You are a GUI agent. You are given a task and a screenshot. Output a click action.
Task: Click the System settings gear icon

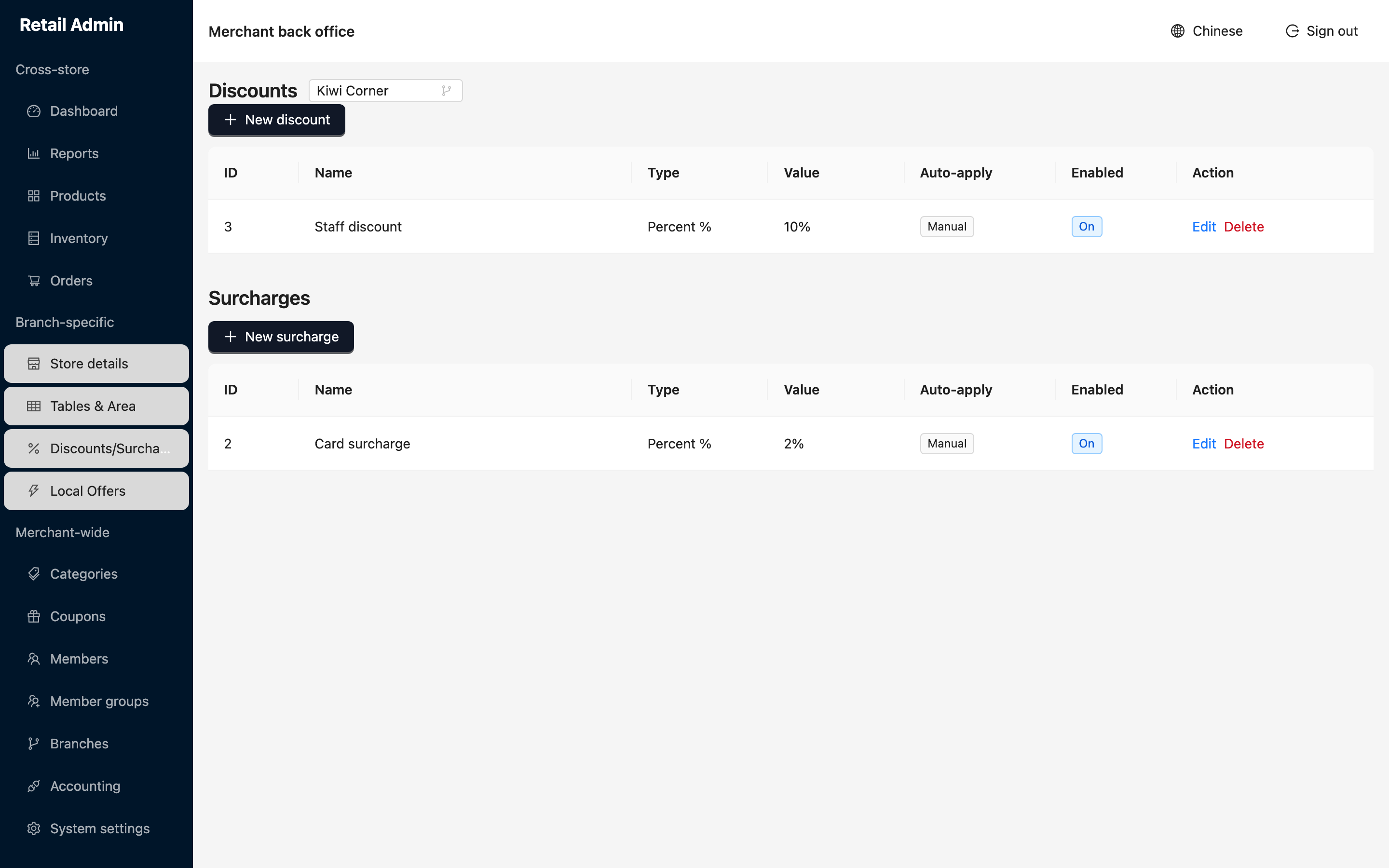34,828
